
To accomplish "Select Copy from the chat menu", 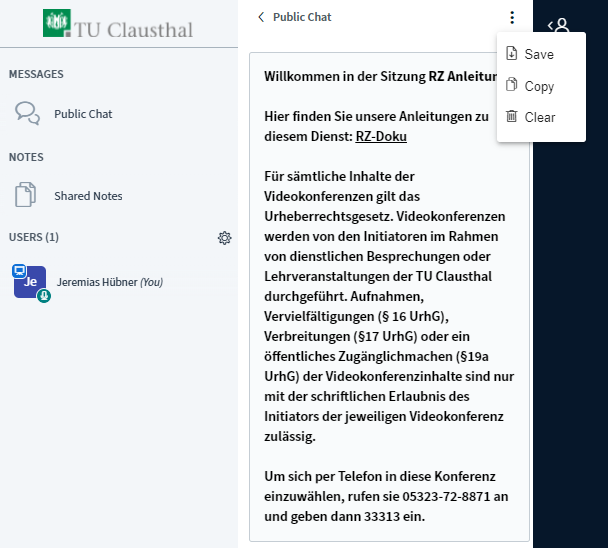I will point(539,86).
